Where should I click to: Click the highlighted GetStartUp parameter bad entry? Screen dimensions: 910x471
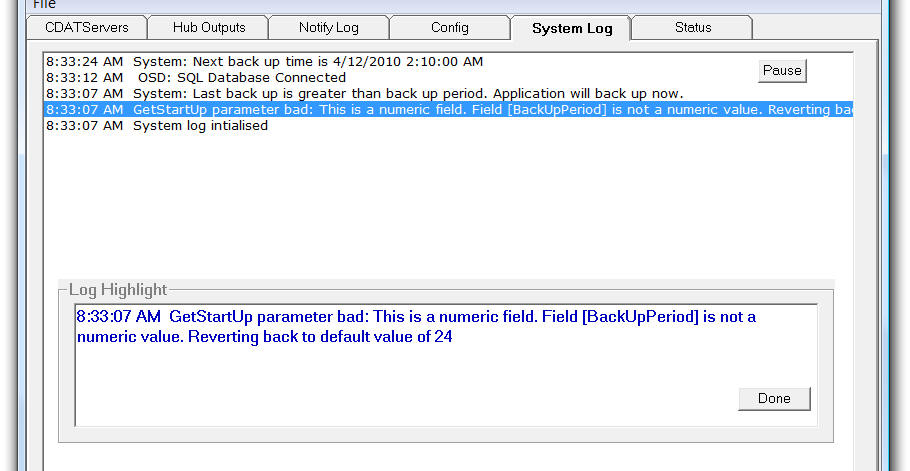448,110
